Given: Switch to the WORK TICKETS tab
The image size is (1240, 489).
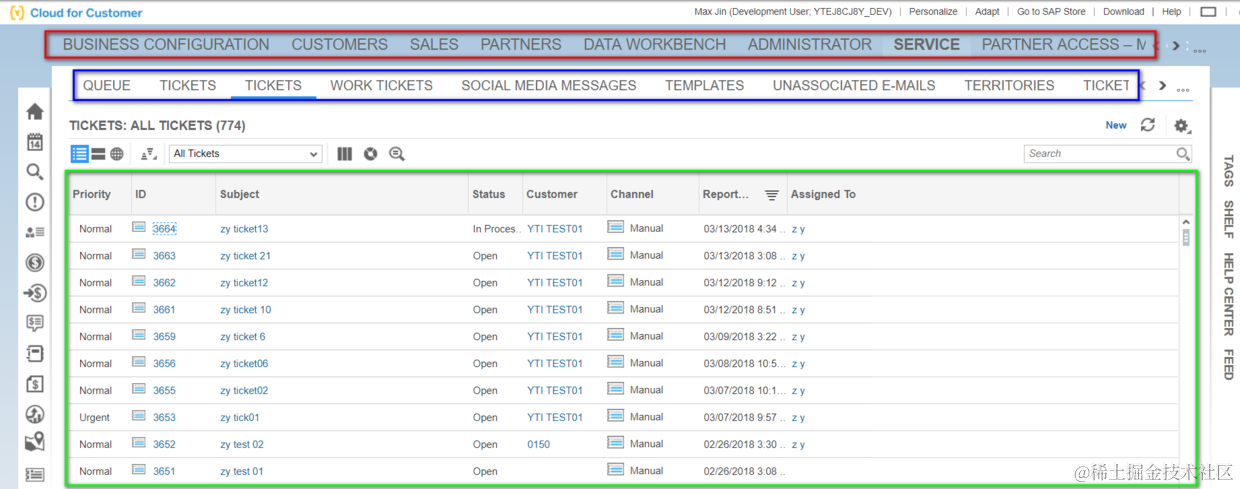Looking at the screenshot, I should tap(382, 86).
